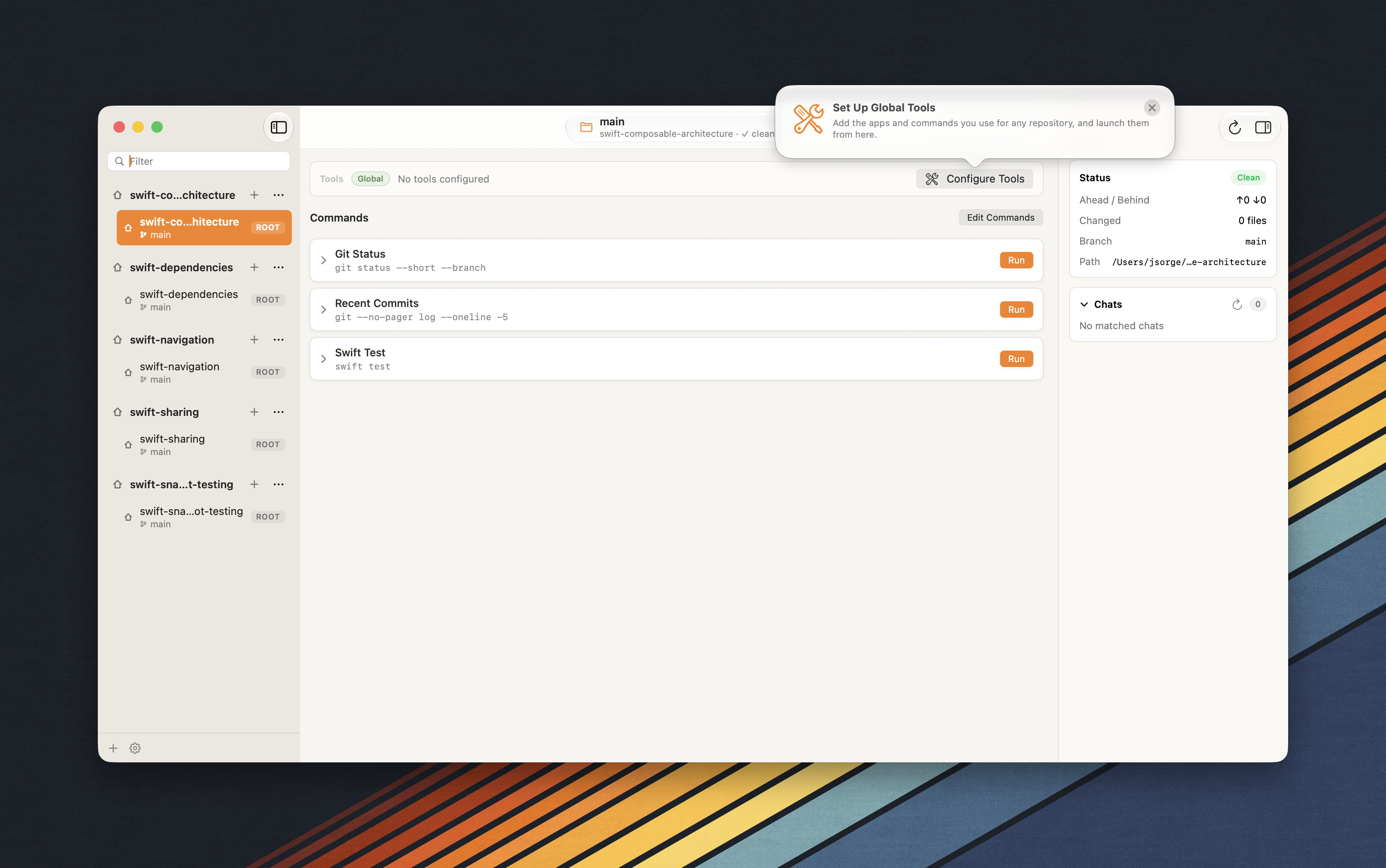Toggle the left sidebar visibility
Screen dimensions: 1386x868
[278, 127]
